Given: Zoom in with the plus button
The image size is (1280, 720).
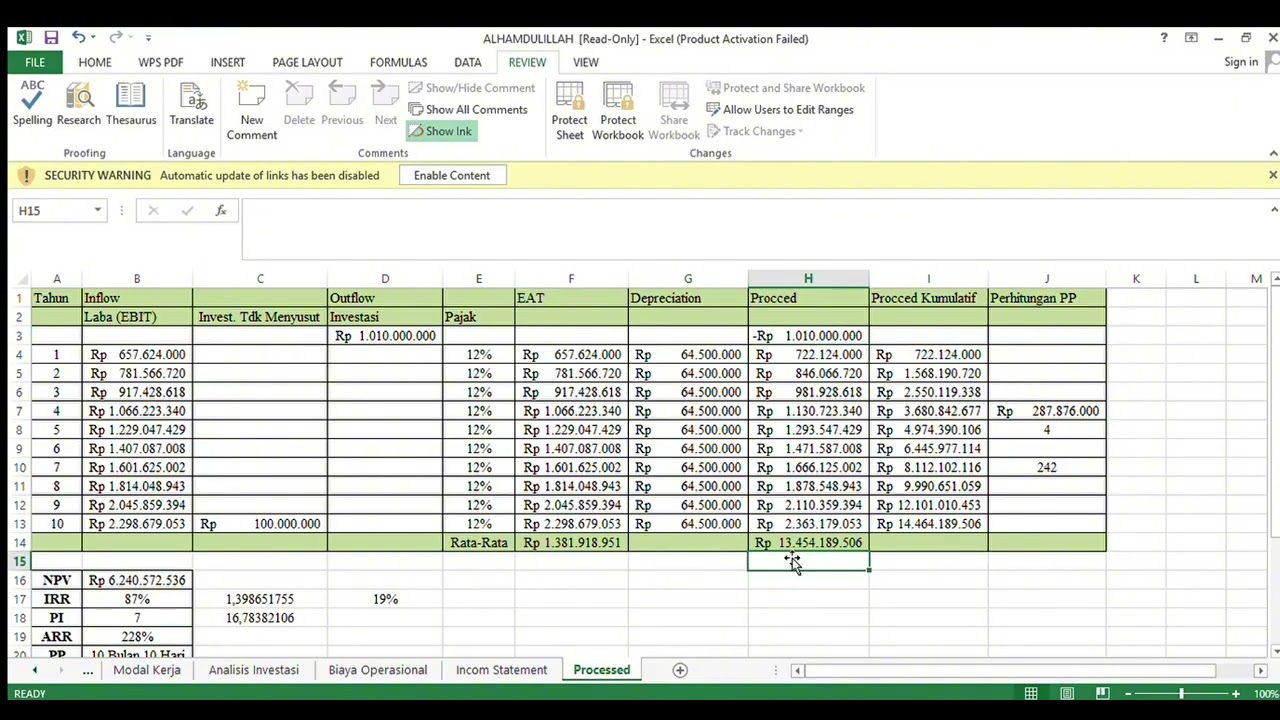Looking at the screenshot, I should tap(1236, 693).
